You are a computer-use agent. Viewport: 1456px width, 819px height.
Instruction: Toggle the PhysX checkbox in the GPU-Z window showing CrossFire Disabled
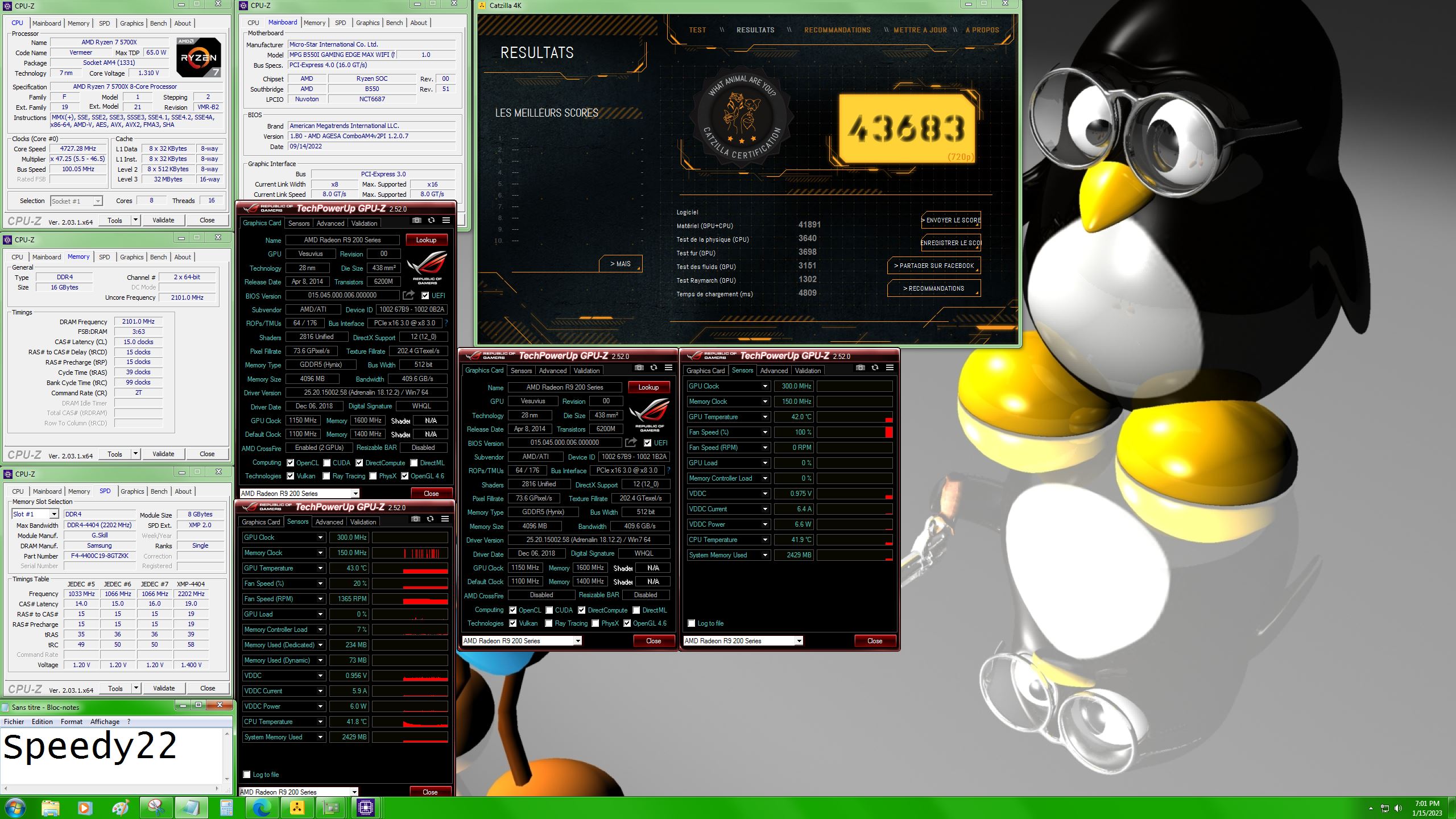coord(595,623)
